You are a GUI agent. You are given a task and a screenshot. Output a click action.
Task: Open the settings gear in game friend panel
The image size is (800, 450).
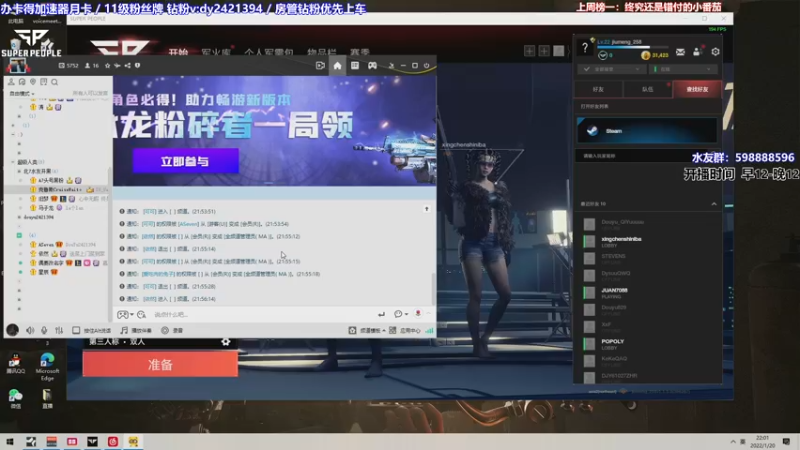[x=715, y=52]
